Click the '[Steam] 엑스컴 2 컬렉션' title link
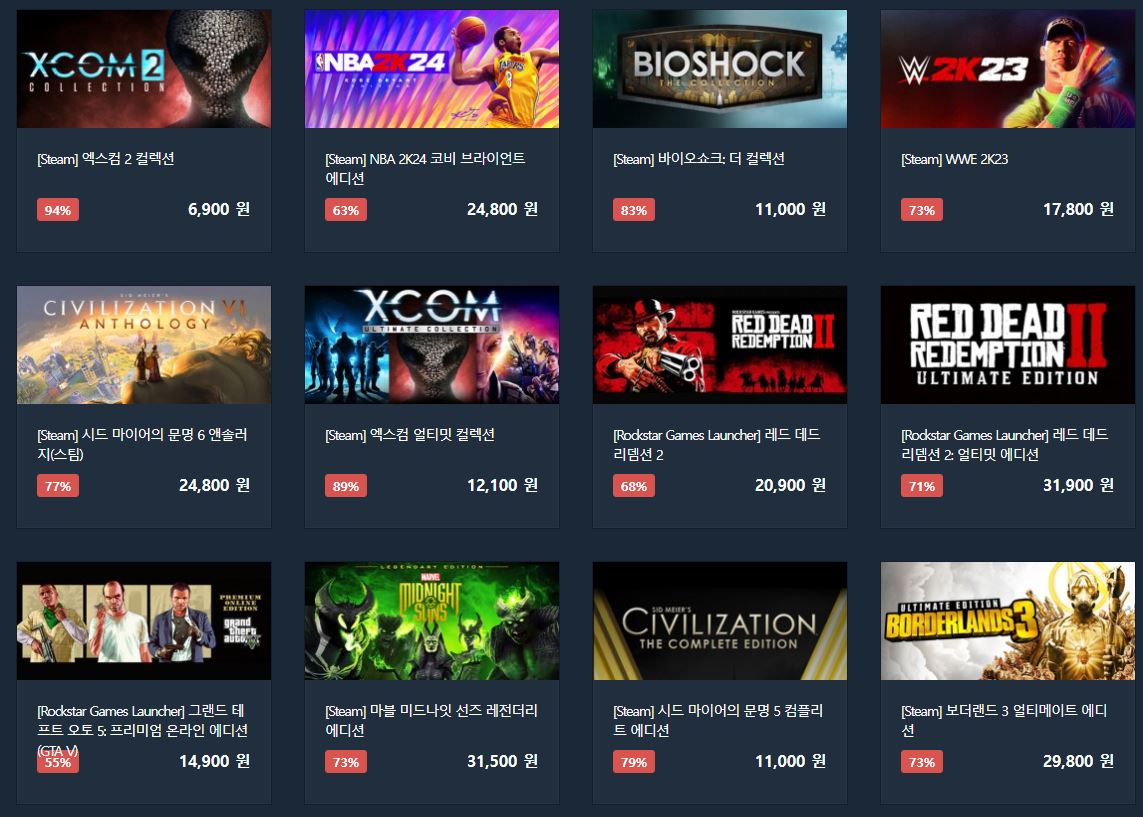This screenshot has height=817, width=1143. [x=106, y=159]
